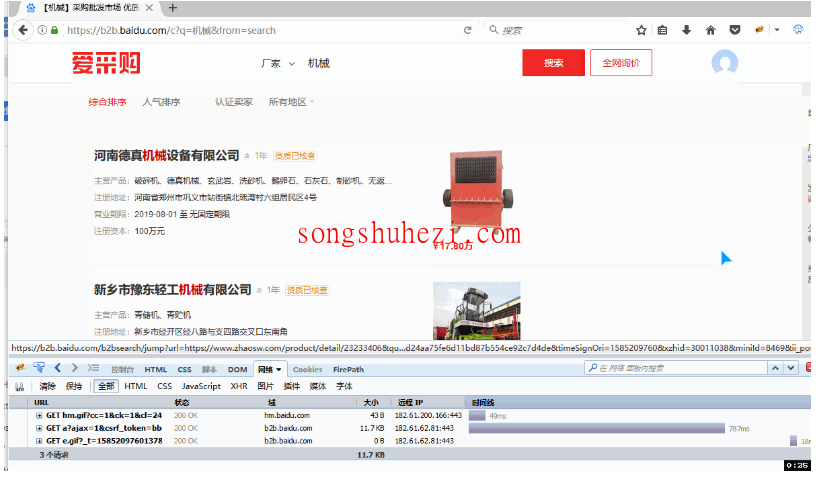Open the dropdown arrow beside Firebug toolbar icon
Image resolution: width=816 pixels, height=482 pixels.
click(777, 30)
